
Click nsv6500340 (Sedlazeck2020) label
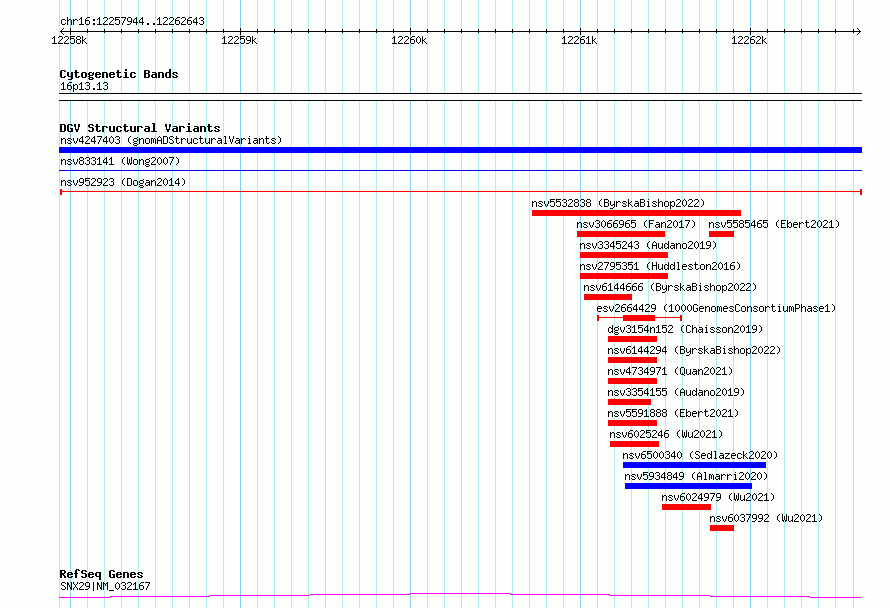point(700,455)
